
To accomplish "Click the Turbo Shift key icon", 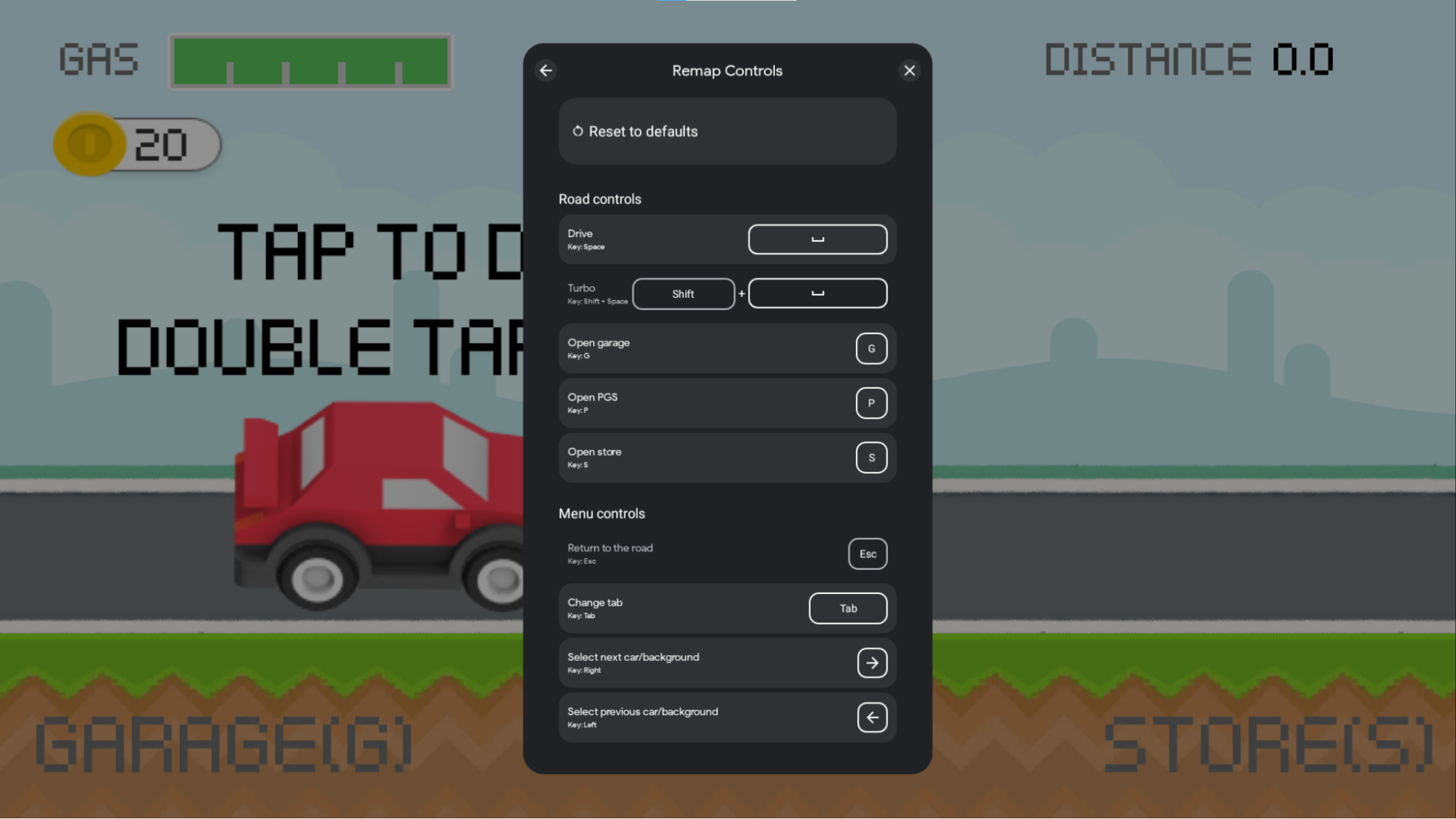I will [683, 293].
